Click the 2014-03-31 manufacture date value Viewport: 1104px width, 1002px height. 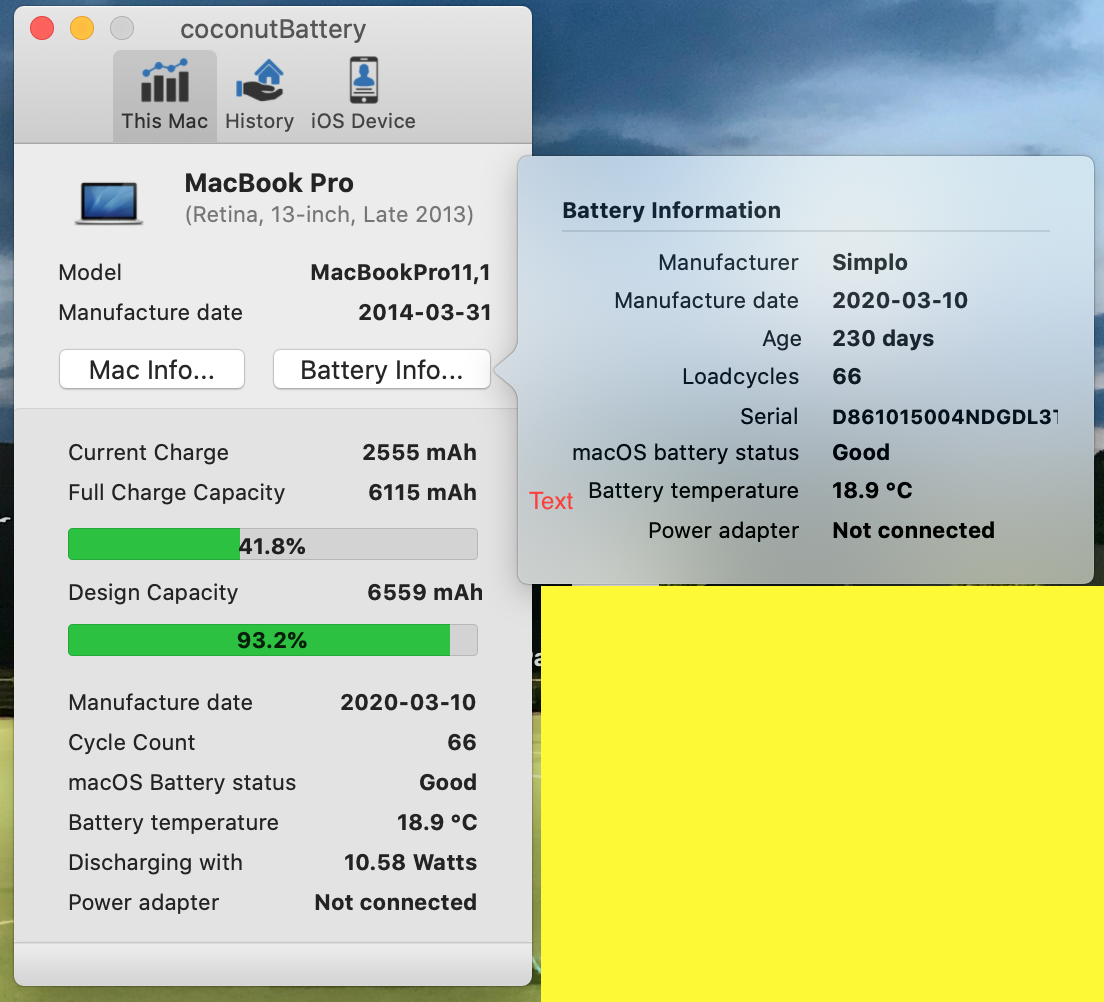click(x=425, y=312)
